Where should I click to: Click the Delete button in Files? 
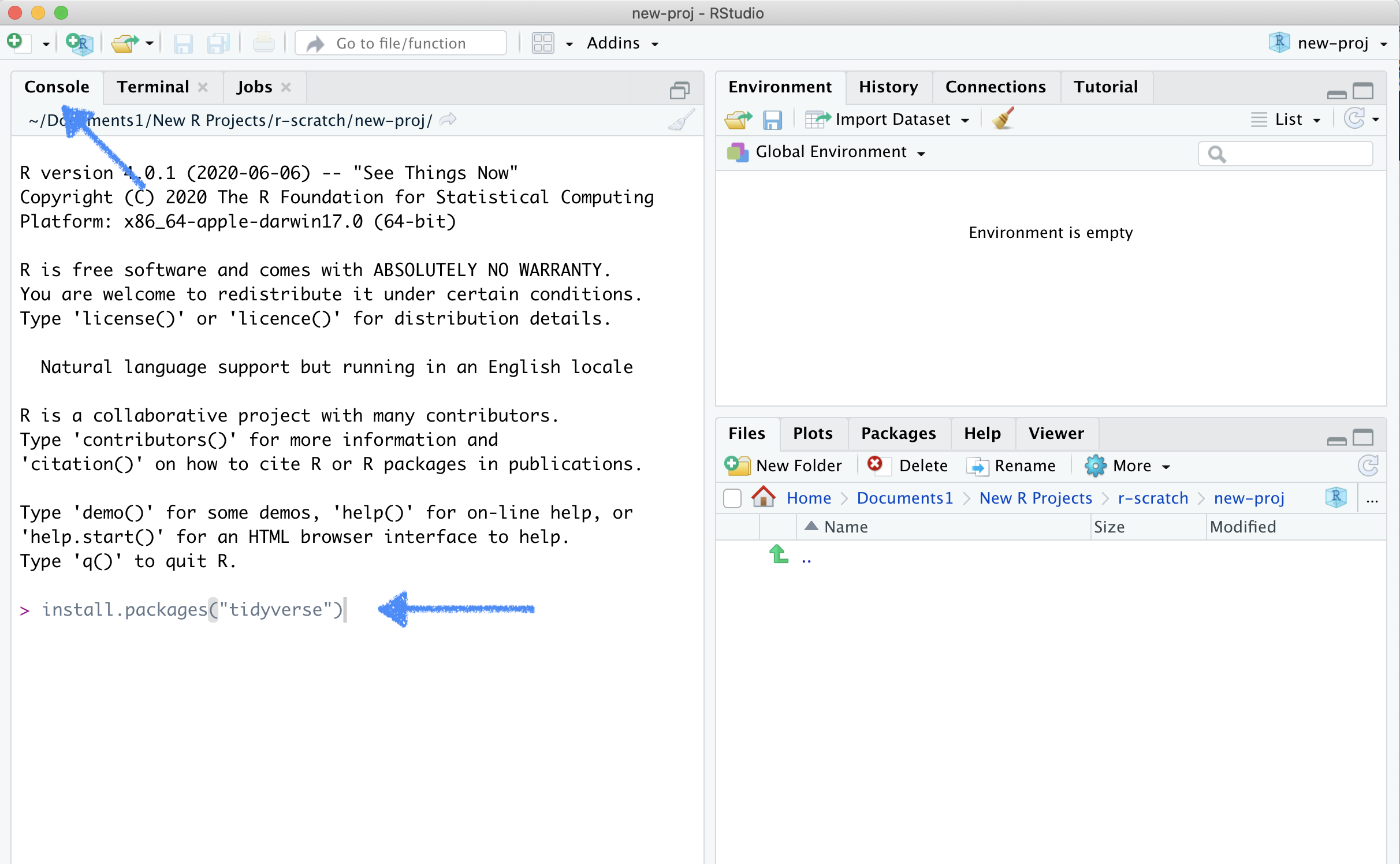click(x=907, y=465)
